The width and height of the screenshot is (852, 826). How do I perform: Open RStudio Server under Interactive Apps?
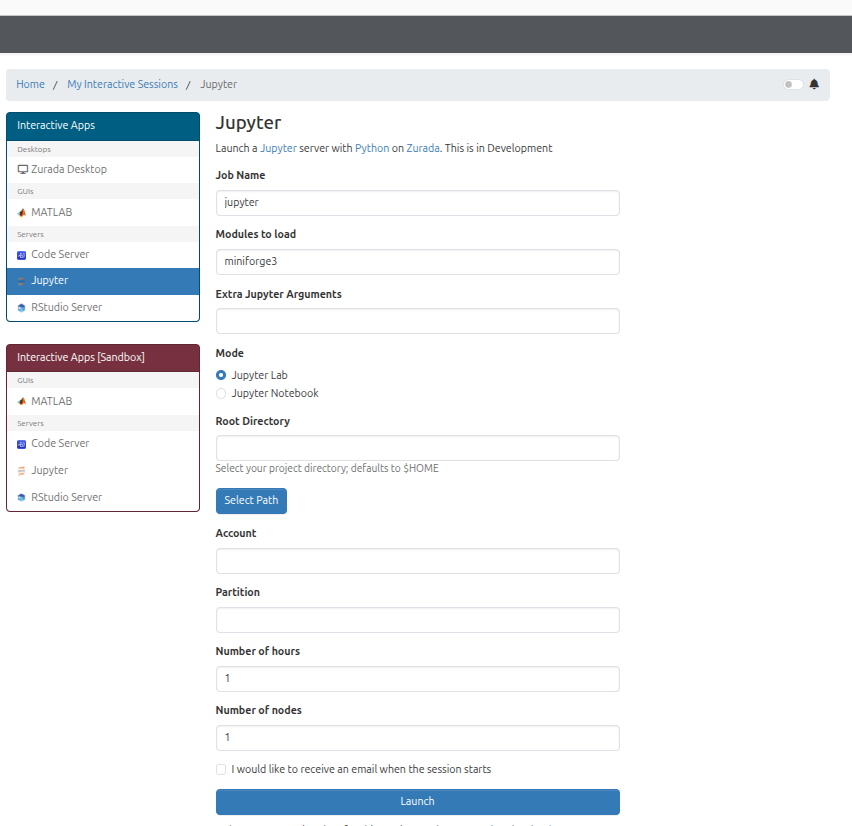coord(103,308)
